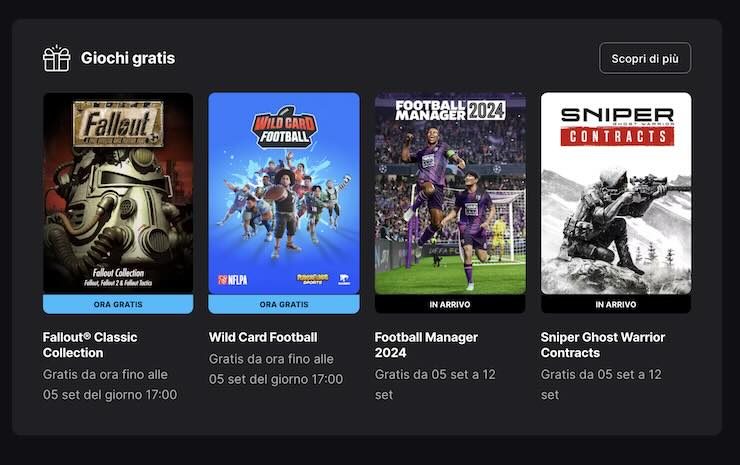
Task: Open the Sniper Ghost Warrior Contracts title link
Action: 603,345
